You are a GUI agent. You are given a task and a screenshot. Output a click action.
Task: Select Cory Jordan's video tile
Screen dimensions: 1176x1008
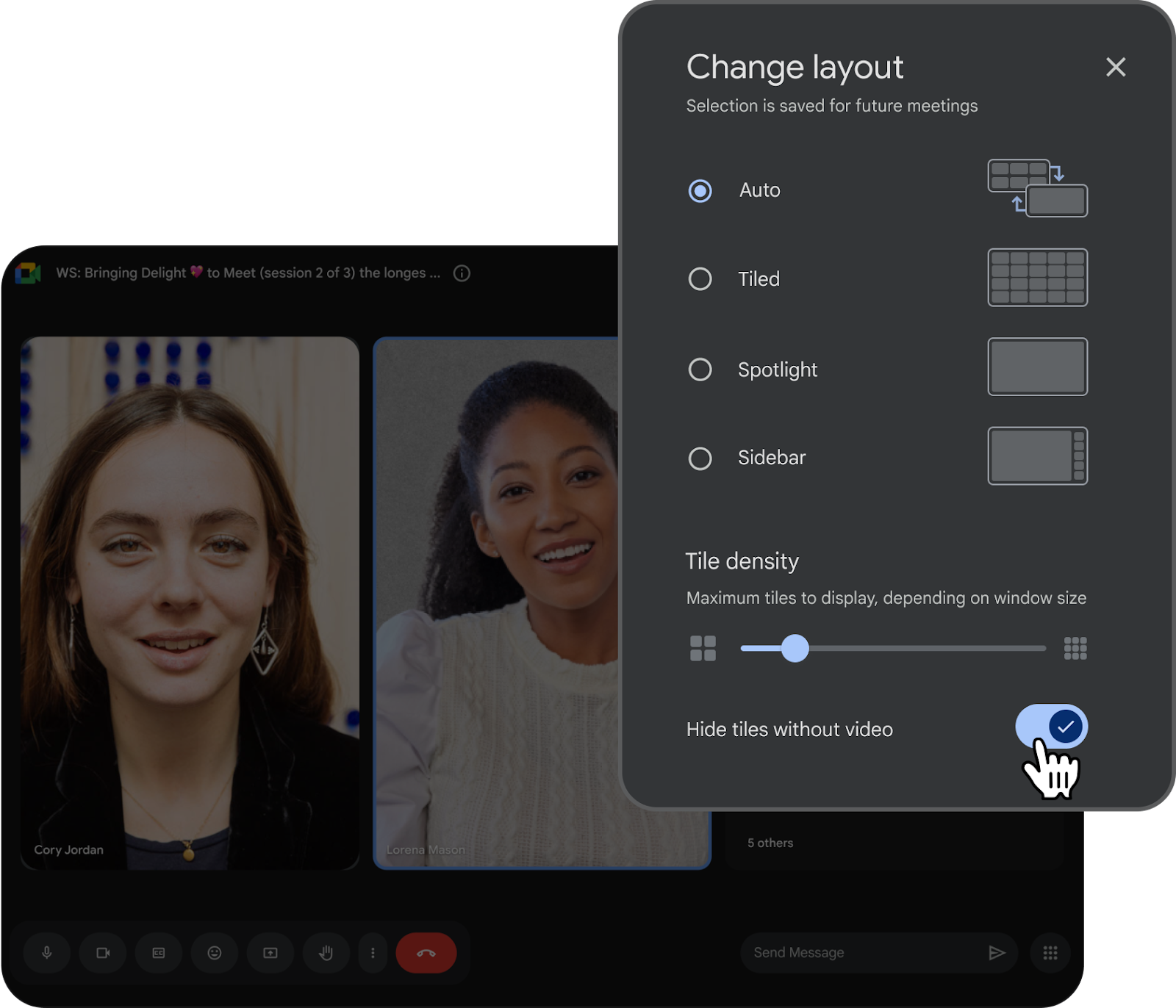(x=190, y=603)
